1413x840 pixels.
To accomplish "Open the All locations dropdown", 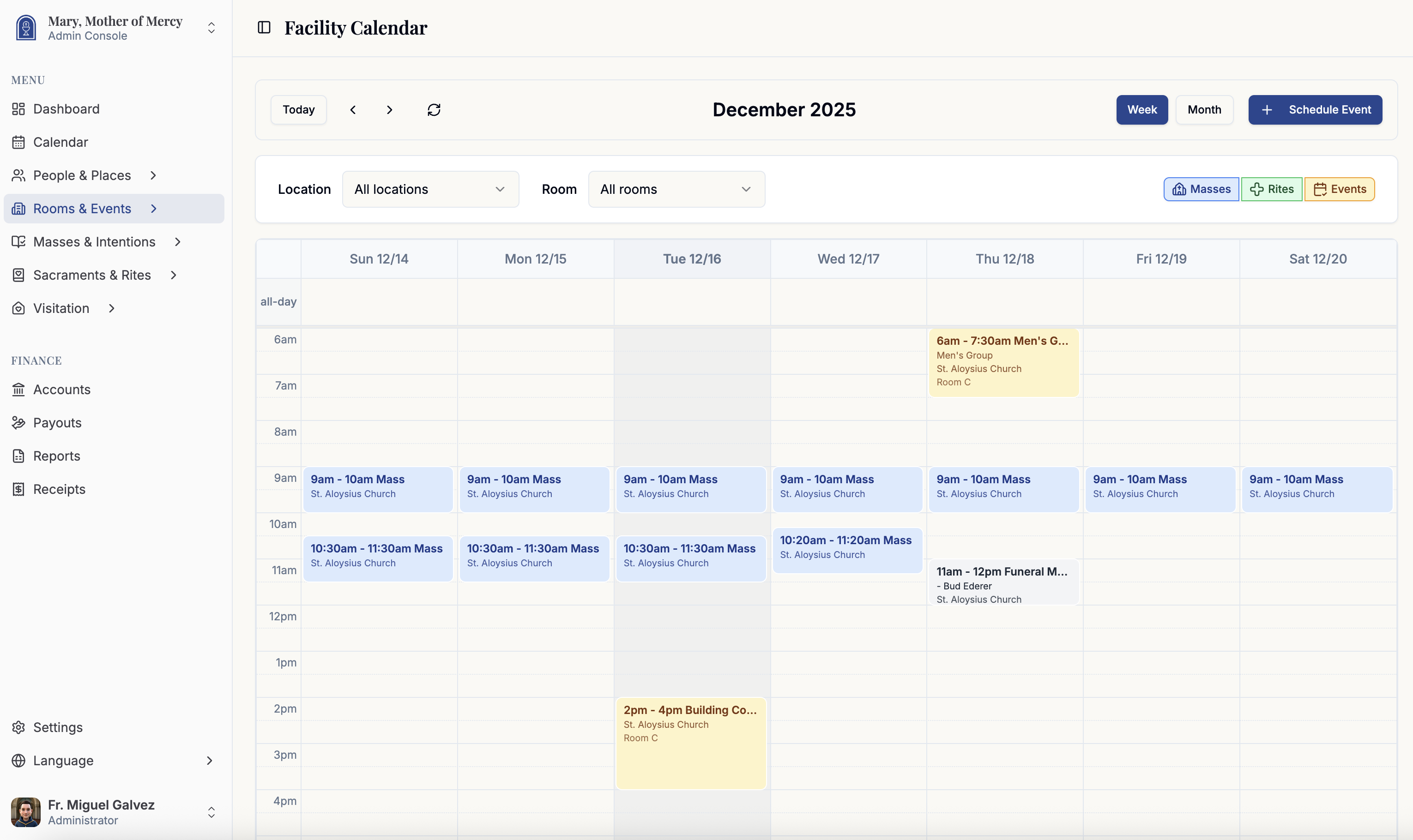I will (x=430, y=189).
